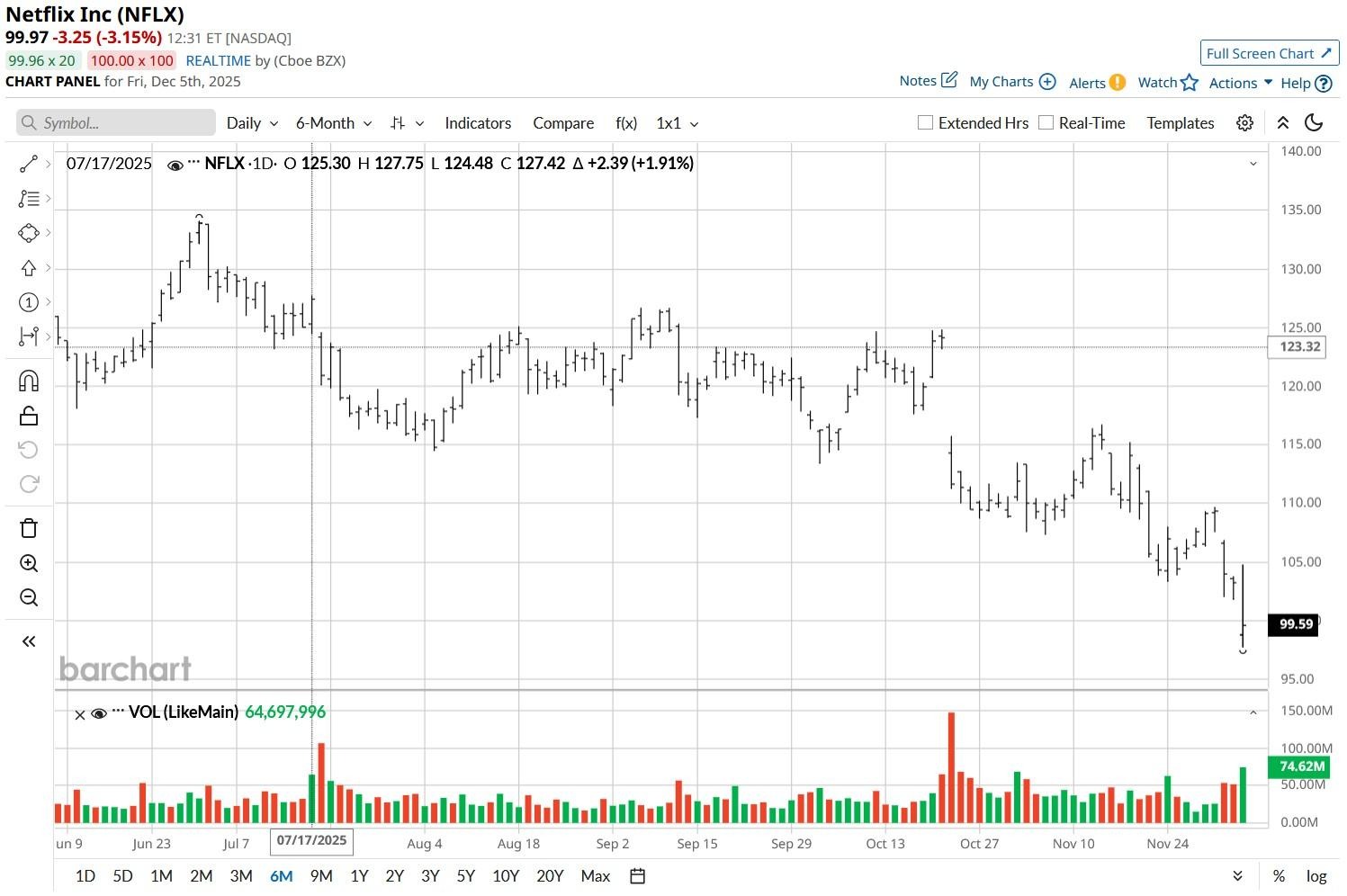Add NFLX to Watchlist
1347x896 pixels.
[1168, 83]
